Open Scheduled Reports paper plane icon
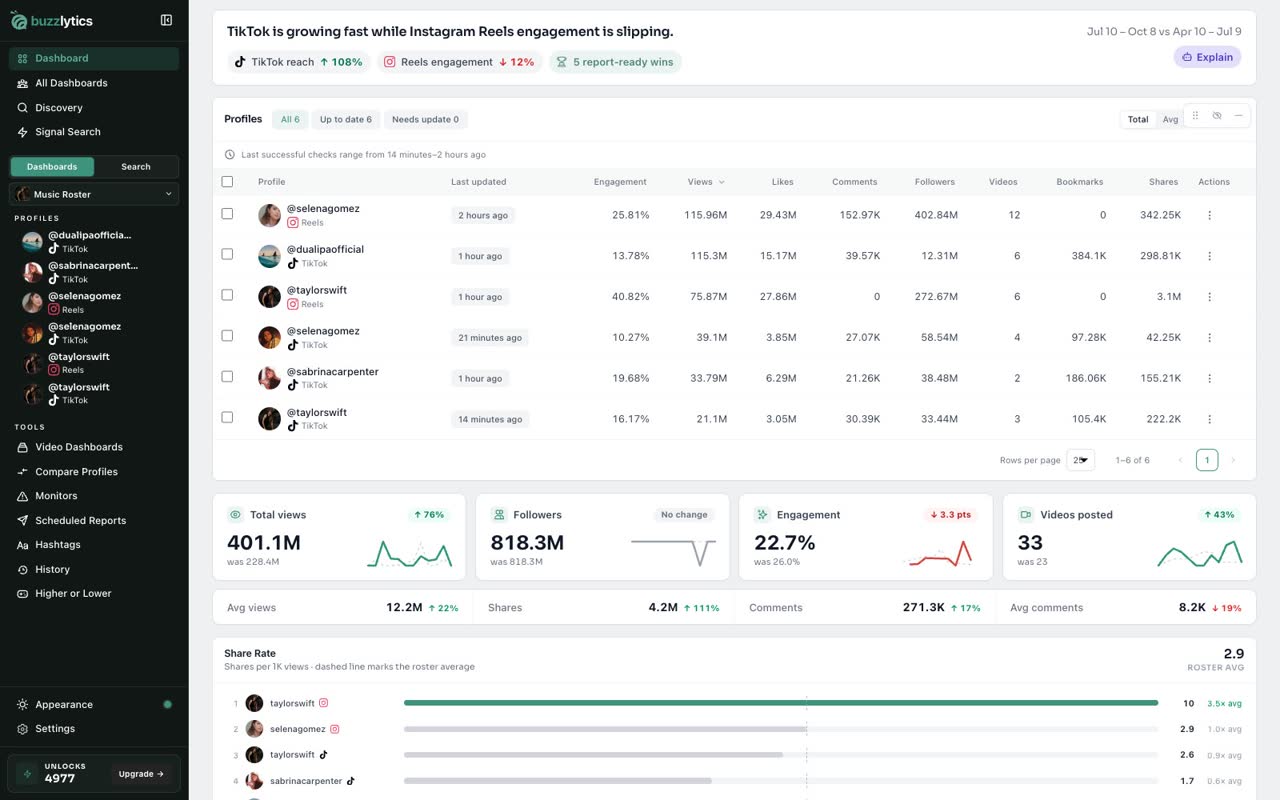The height and width of the screenshot is (800, 1280). (x=23, y=521)
